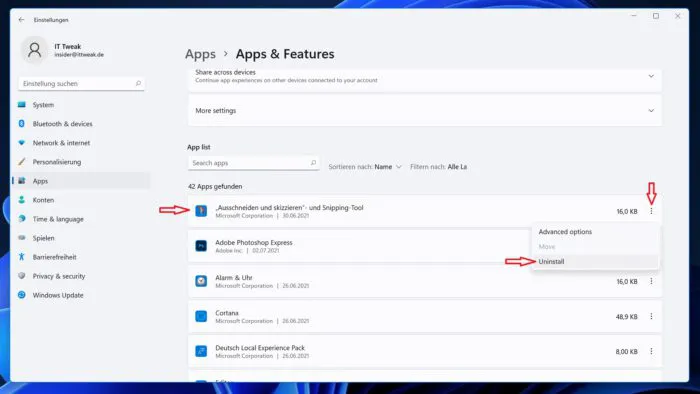Open Bluetooth & devices icon in sidebar

click(x=21, y=124)
